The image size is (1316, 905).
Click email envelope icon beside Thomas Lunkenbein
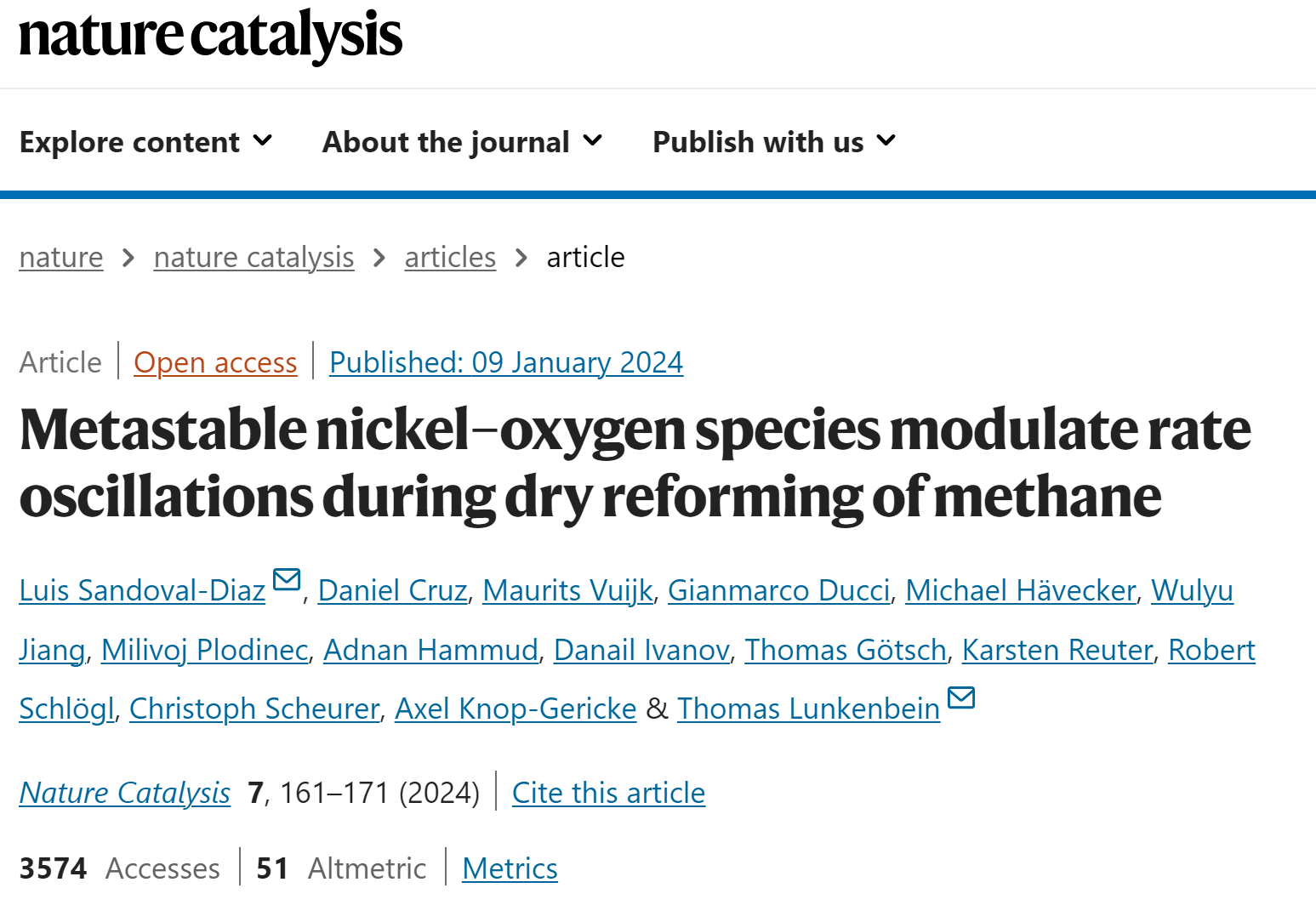point(961,697)
